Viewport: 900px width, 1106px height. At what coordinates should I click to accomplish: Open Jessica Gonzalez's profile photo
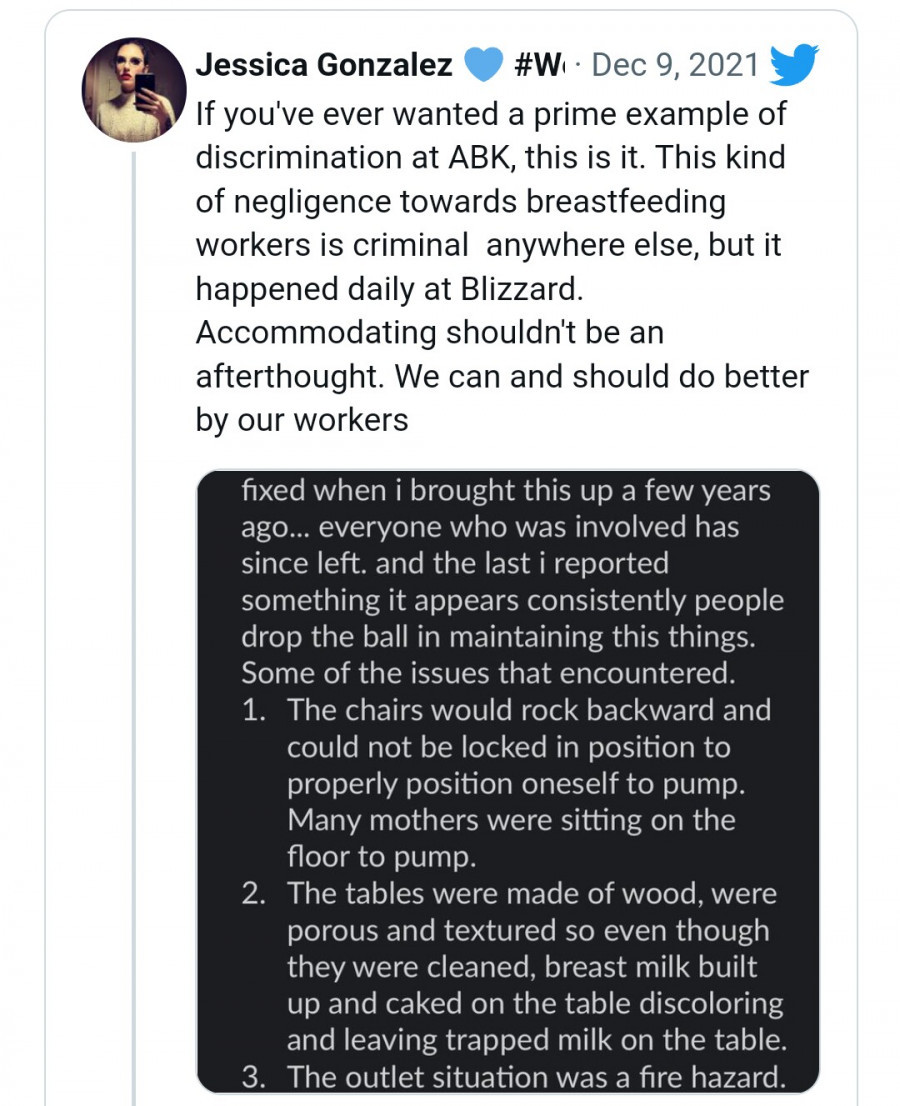(133, 90)
